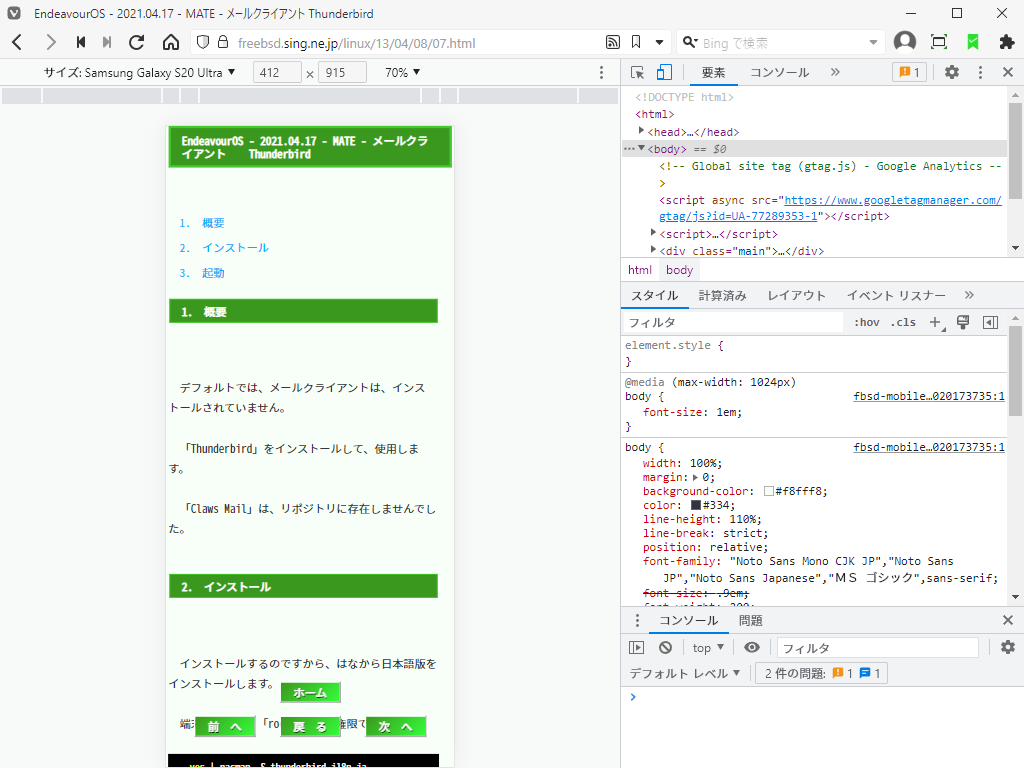The height and width of the screenshot is (768, 1024).
Task: Clear the console
Action: pos(665,647)
